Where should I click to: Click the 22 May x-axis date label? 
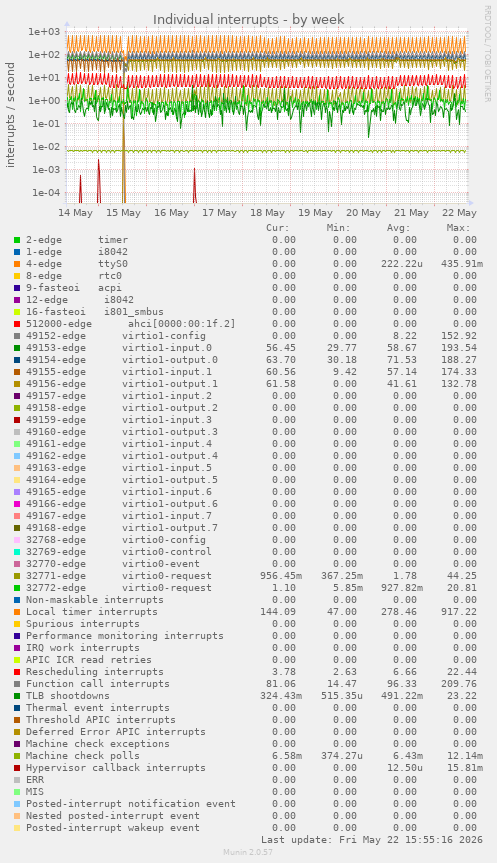(460, 213)
